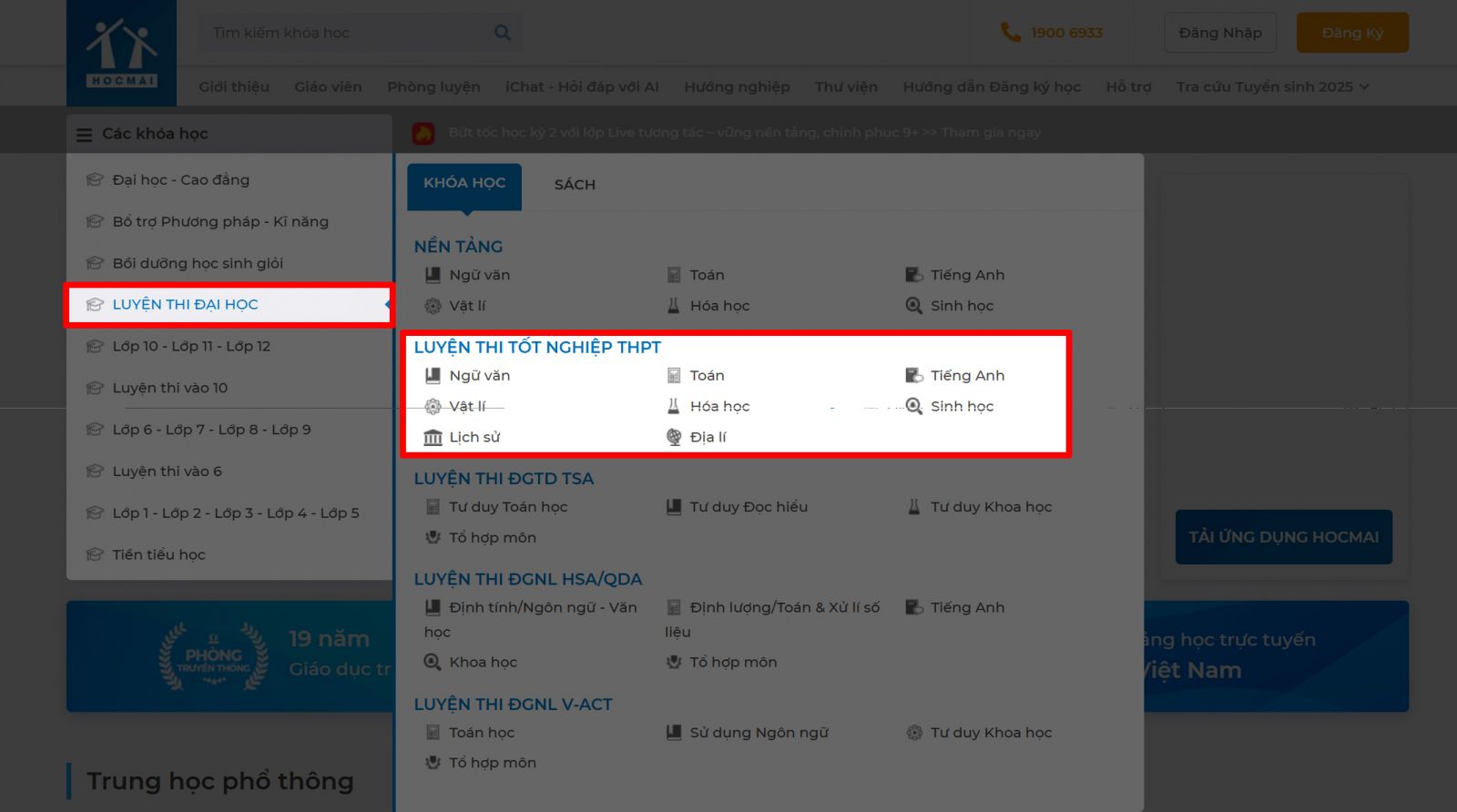The width and height of the screenshot is (1457, 812).
Task: Click the Toán học icon under V-ACT
Action: click(433, 733)
